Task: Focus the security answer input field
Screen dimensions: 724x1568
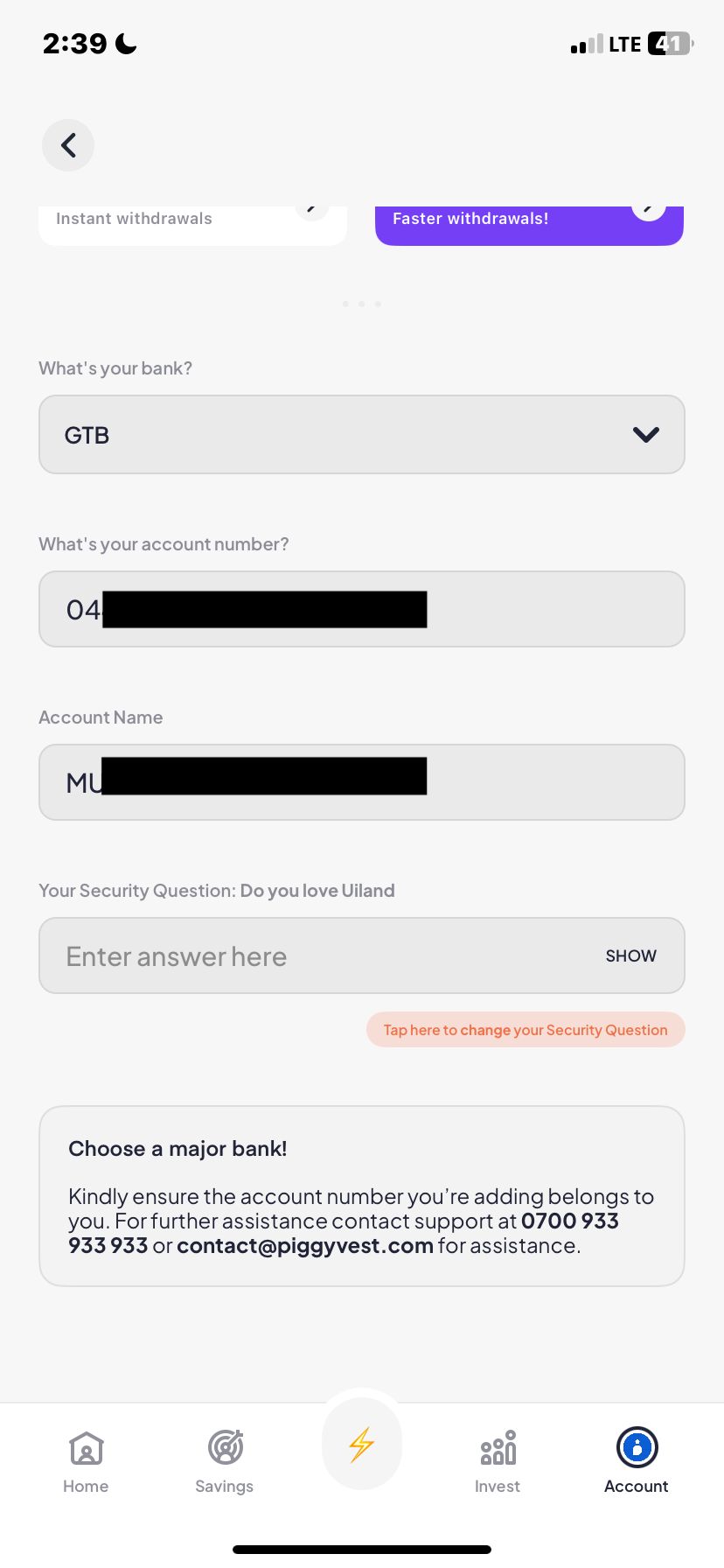Action: pyautogui.click(x=315, y=956)
